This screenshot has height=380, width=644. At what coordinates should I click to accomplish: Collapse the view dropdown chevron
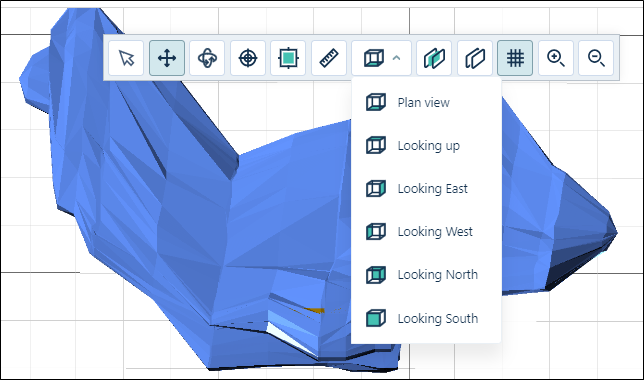(396, 58)
